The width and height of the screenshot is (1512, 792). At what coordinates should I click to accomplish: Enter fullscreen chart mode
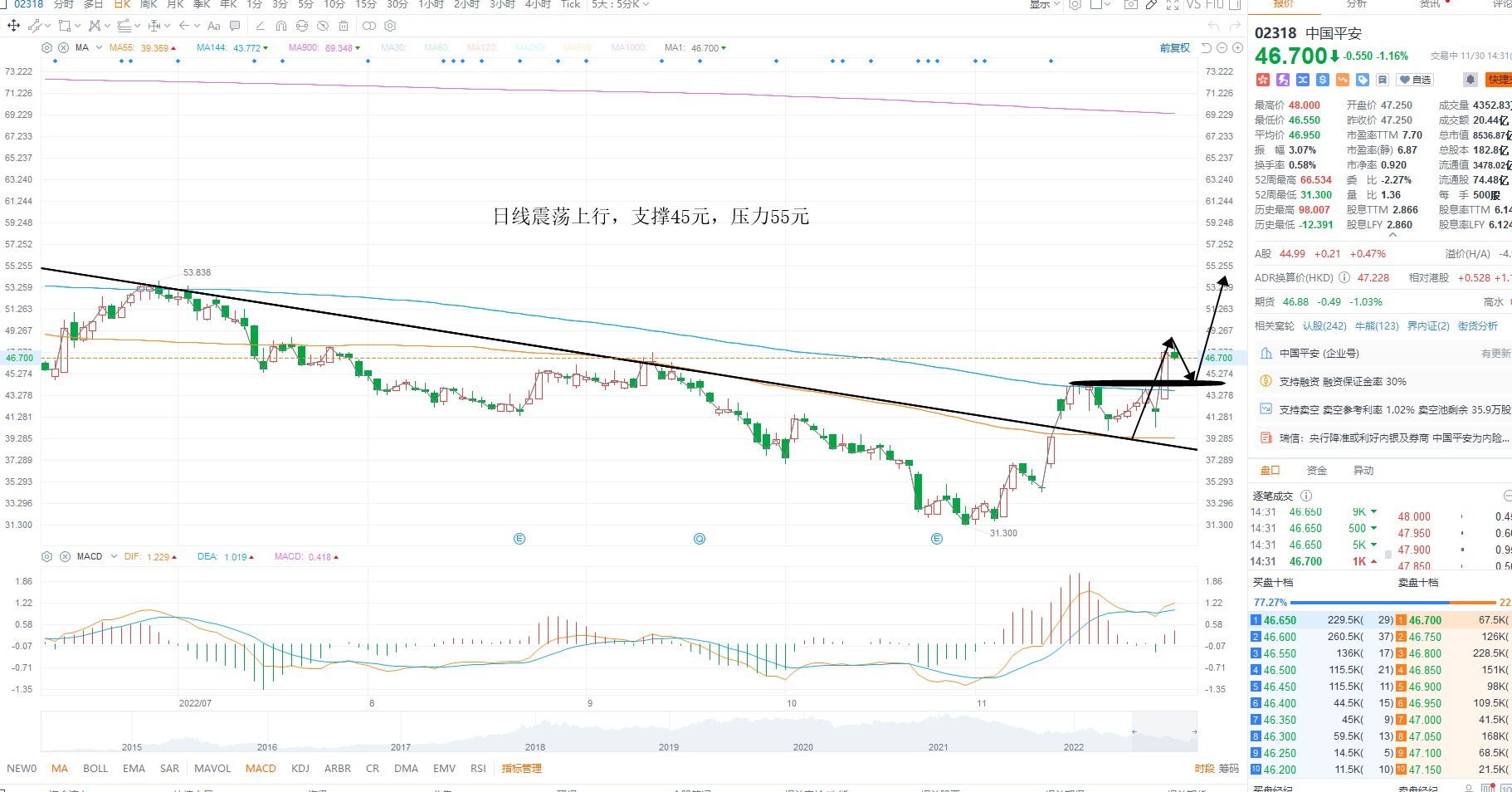pos(1172,4)
